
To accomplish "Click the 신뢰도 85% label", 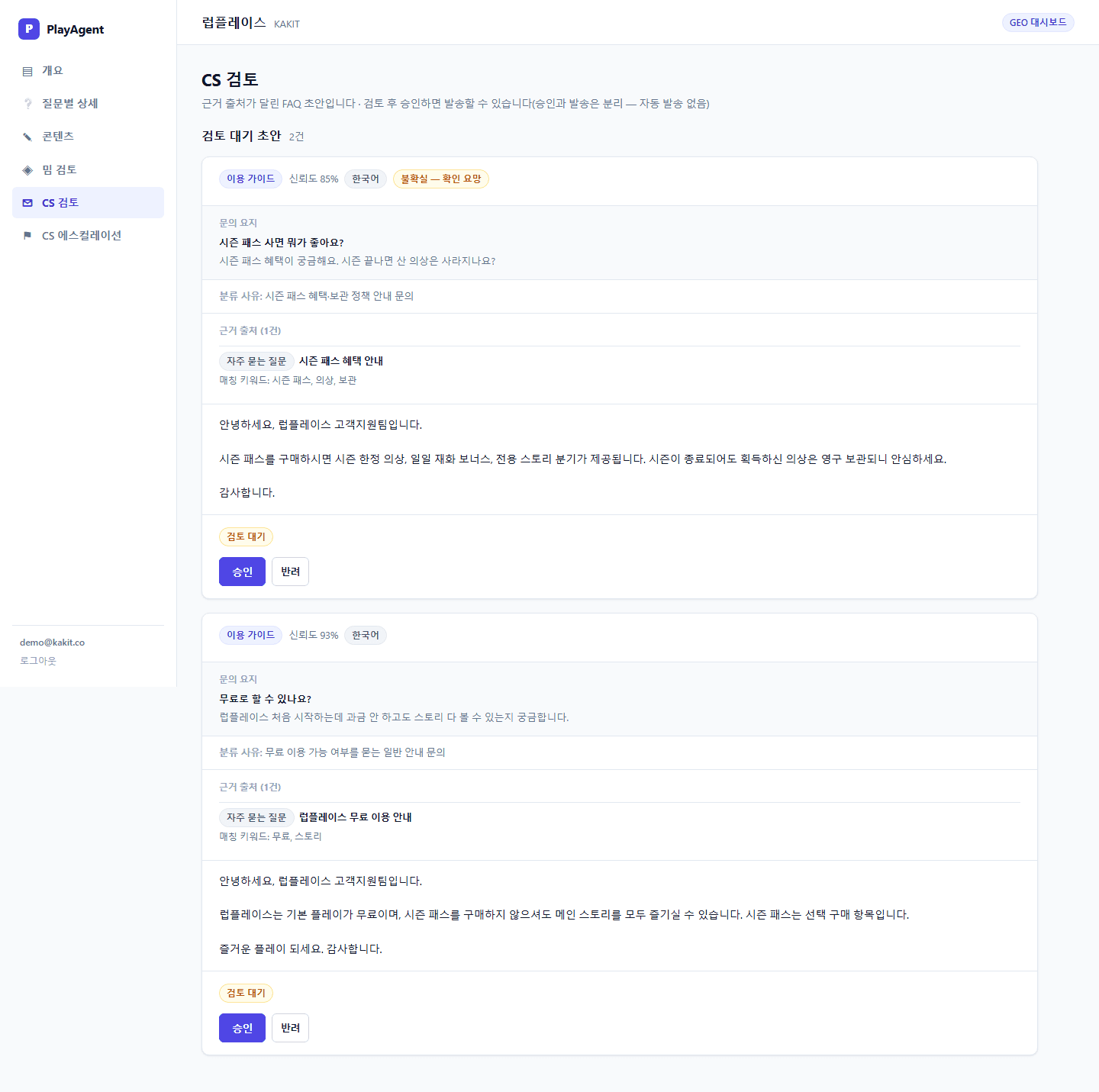I will (x=314, y=179).
